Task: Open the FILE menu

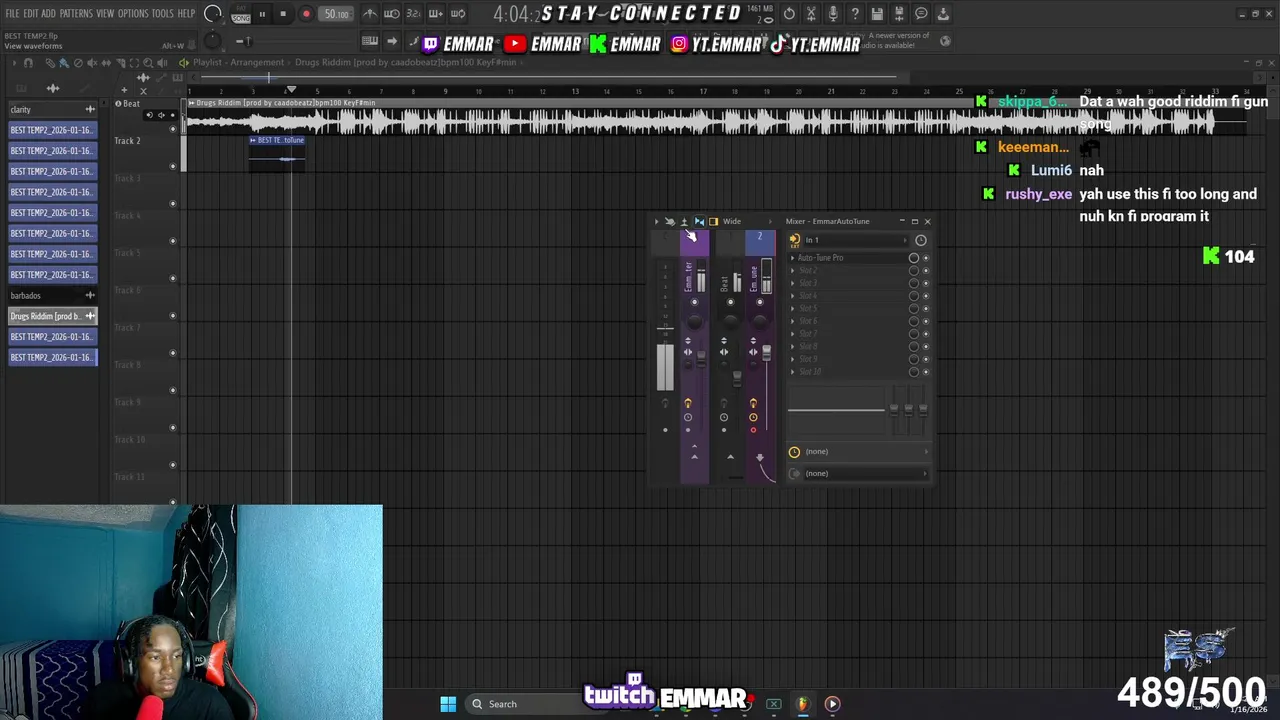Action: 12,14
